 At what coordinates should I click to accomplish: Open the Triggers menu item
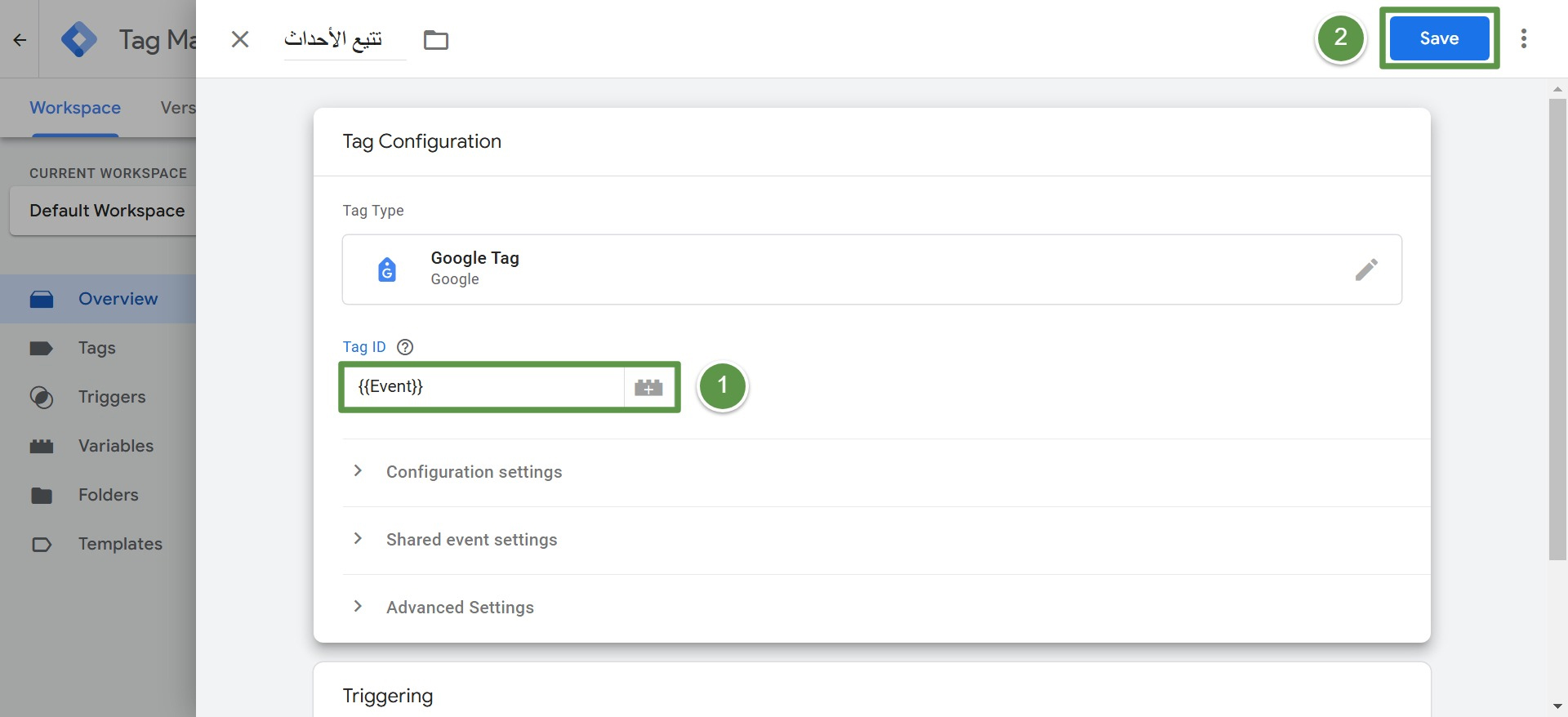(98, 397)
